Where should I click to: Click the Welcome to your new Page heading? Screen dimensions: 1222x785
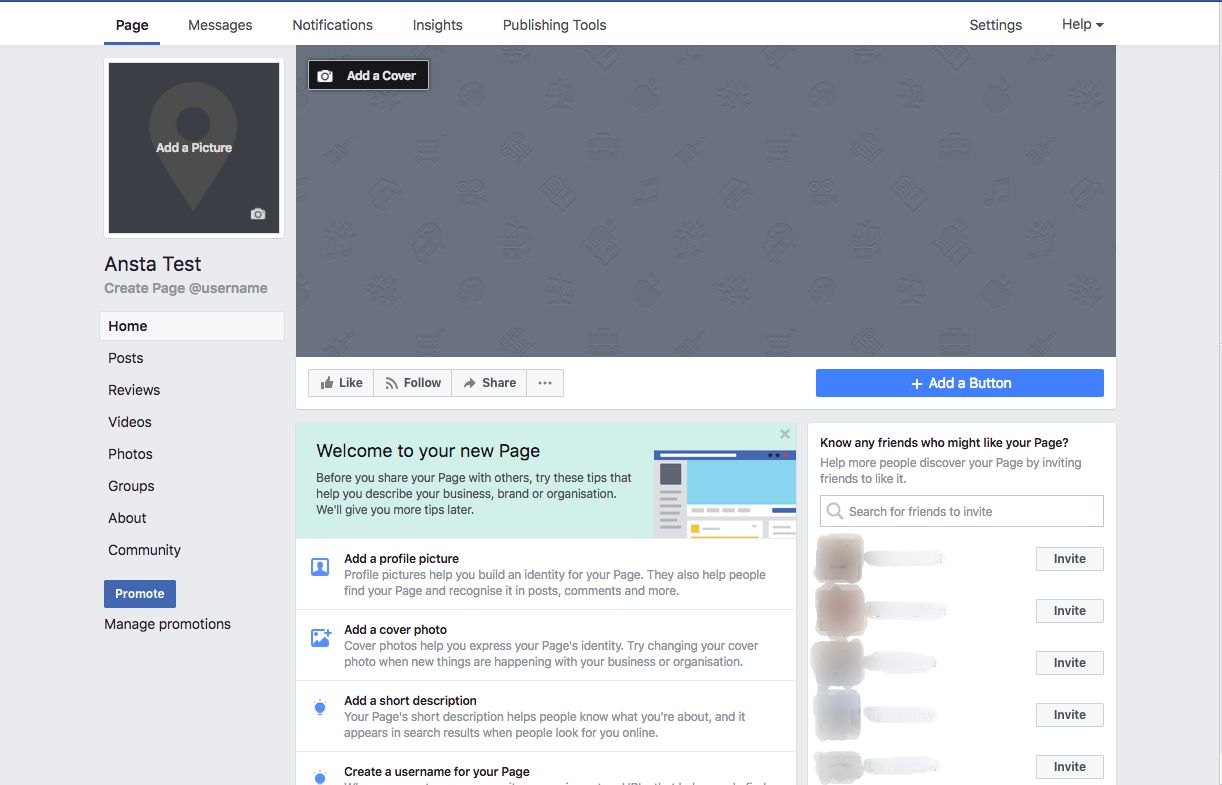[428, 451]
